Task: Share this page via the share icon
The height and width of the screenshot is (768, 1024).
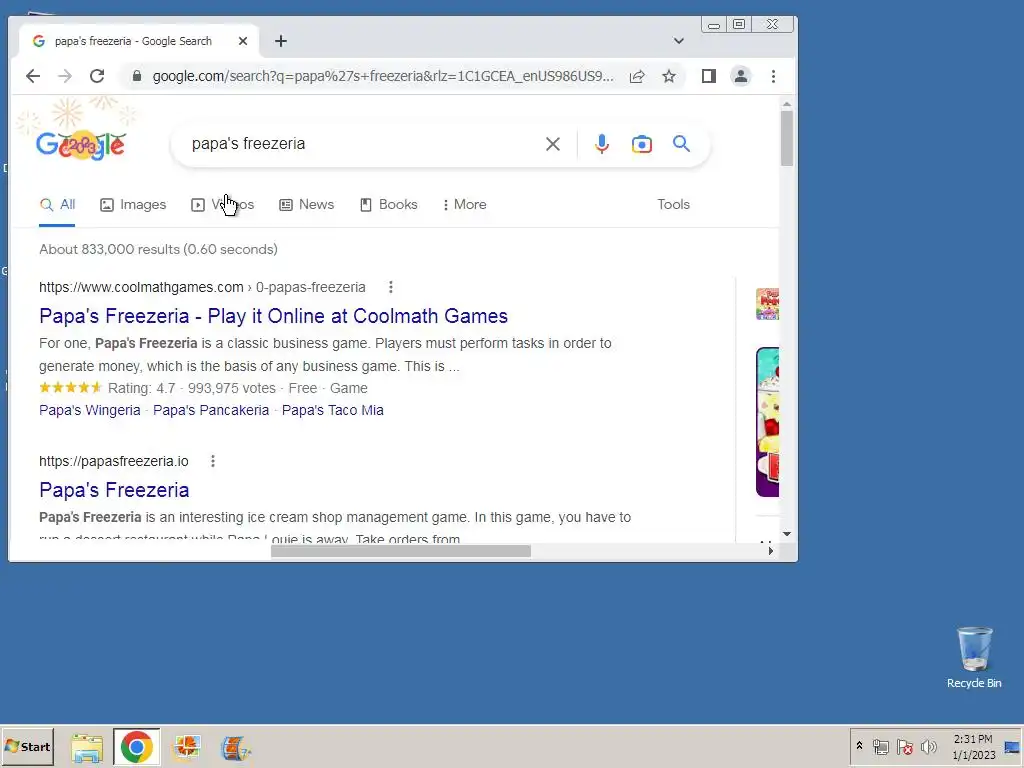Action: pyautogui.click(x=637, y=76)
